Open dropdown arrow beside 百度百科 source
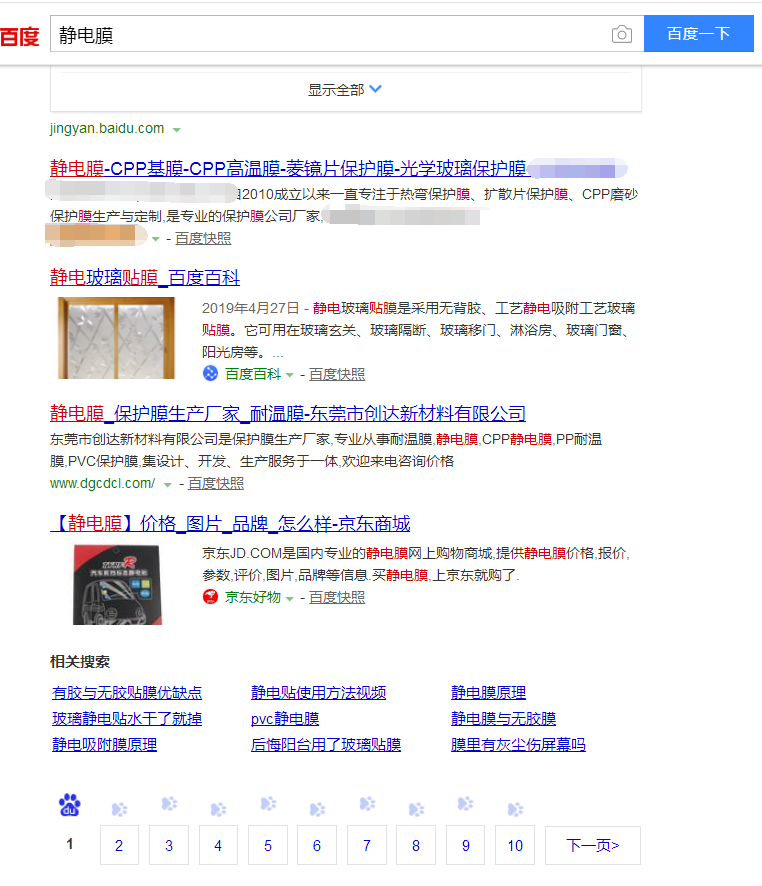This screenshot has height=886, width=762. [290, 375]
